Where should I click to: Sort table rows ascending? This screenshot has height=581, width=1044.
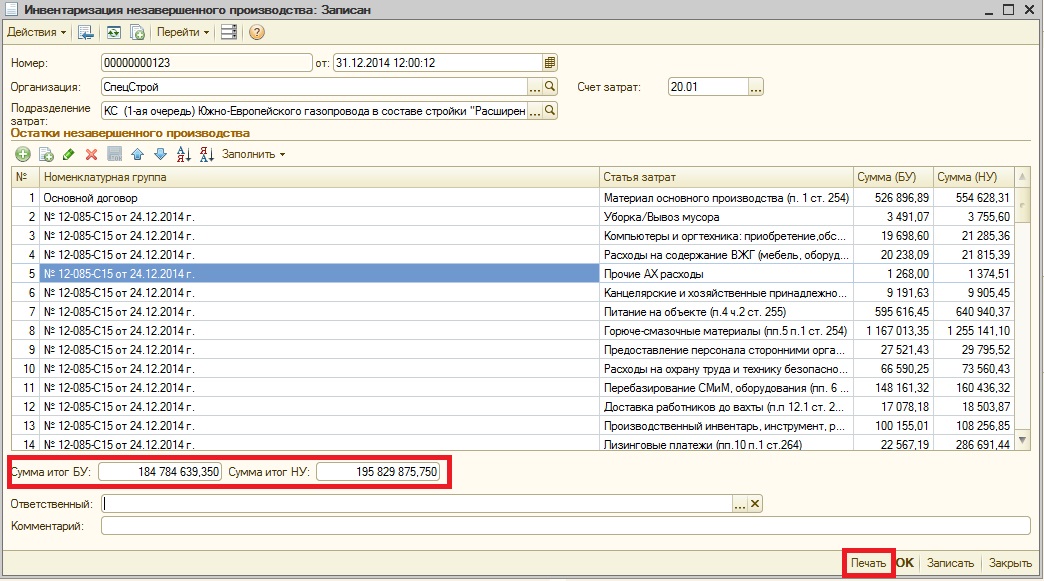coord(183,154)
